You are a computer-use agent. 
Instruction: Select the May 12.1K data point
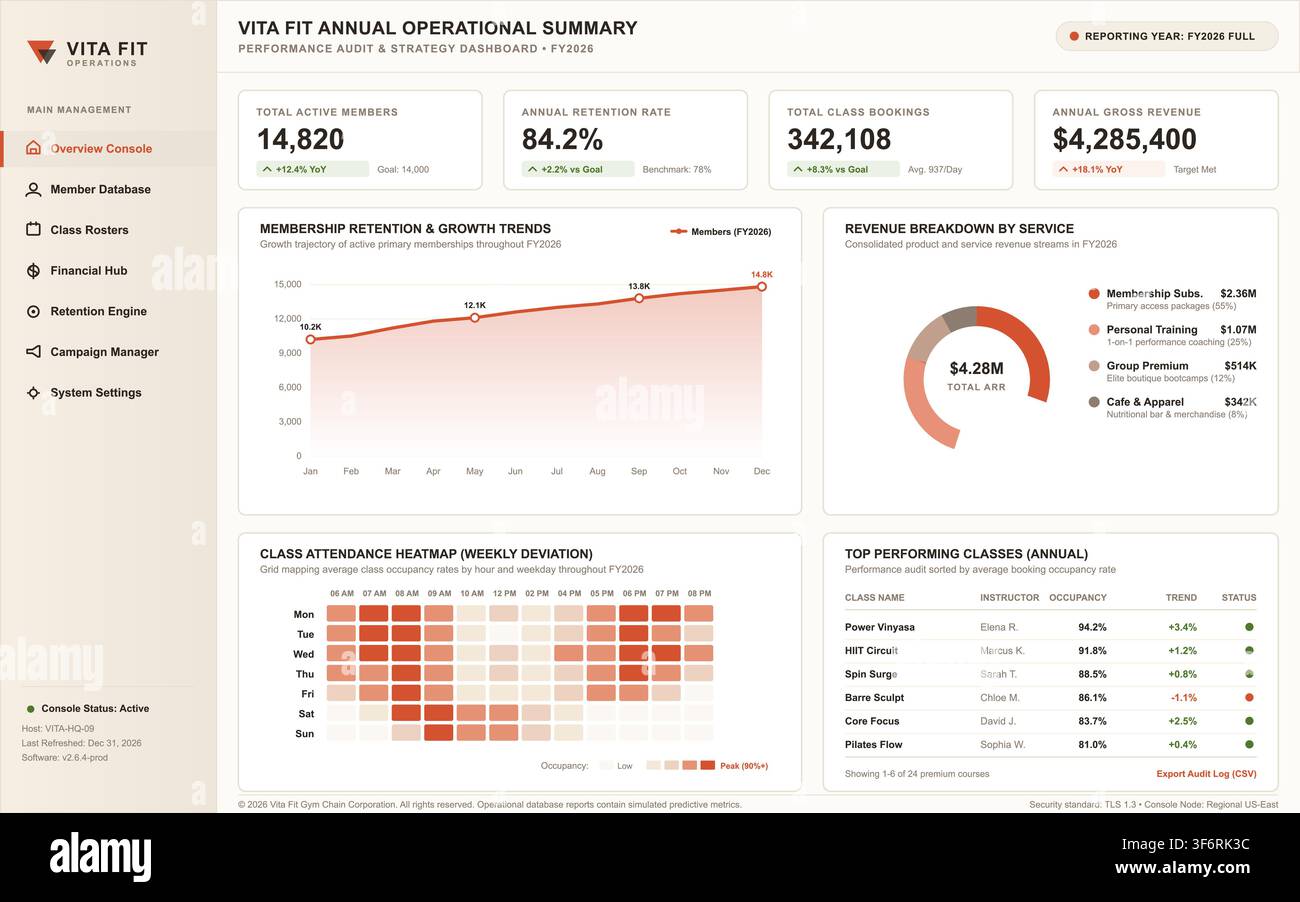[475, 317]
